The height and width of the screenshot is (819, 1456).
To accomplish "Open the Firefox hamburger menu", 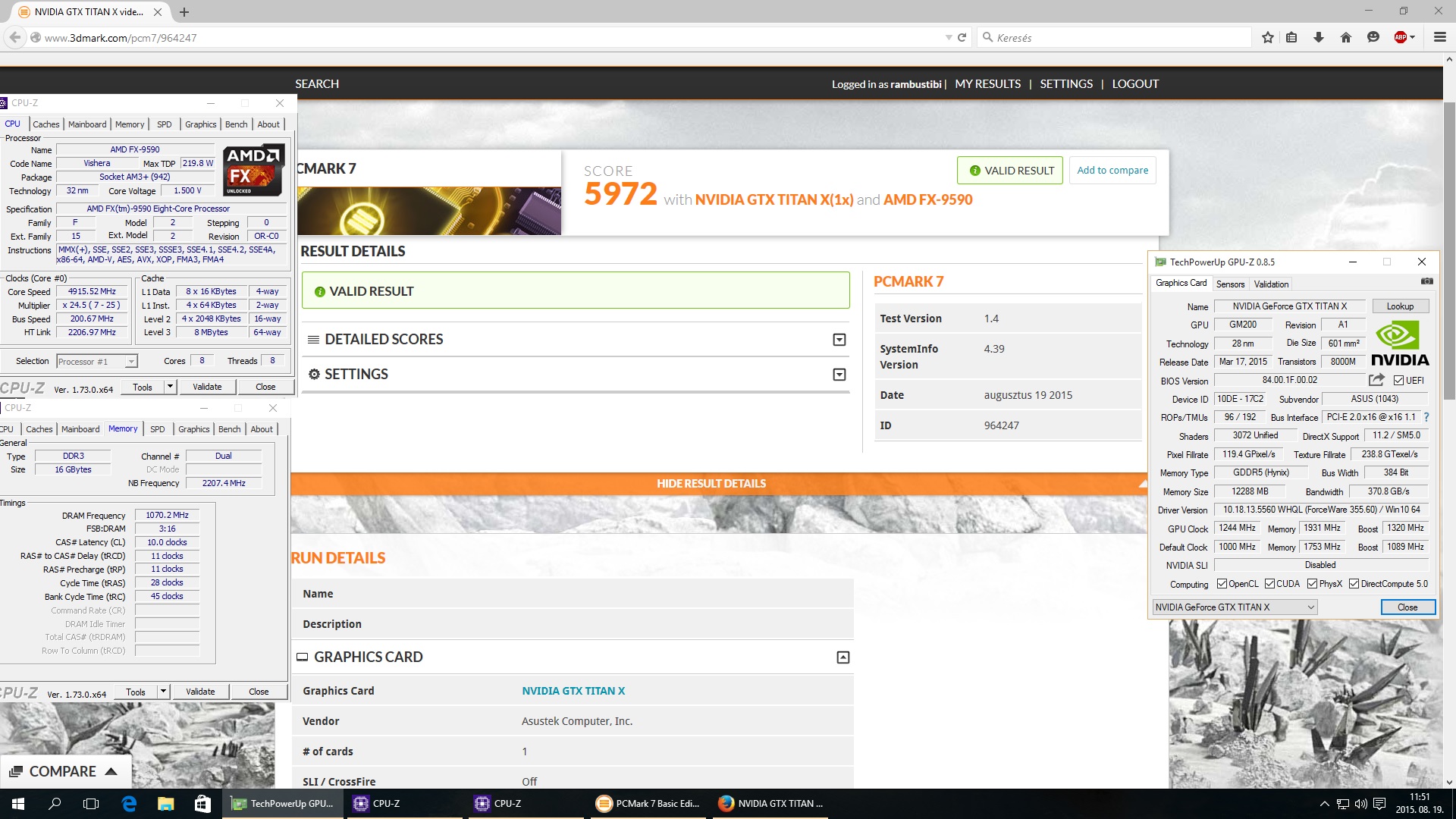I will (x=1439, y=37).
